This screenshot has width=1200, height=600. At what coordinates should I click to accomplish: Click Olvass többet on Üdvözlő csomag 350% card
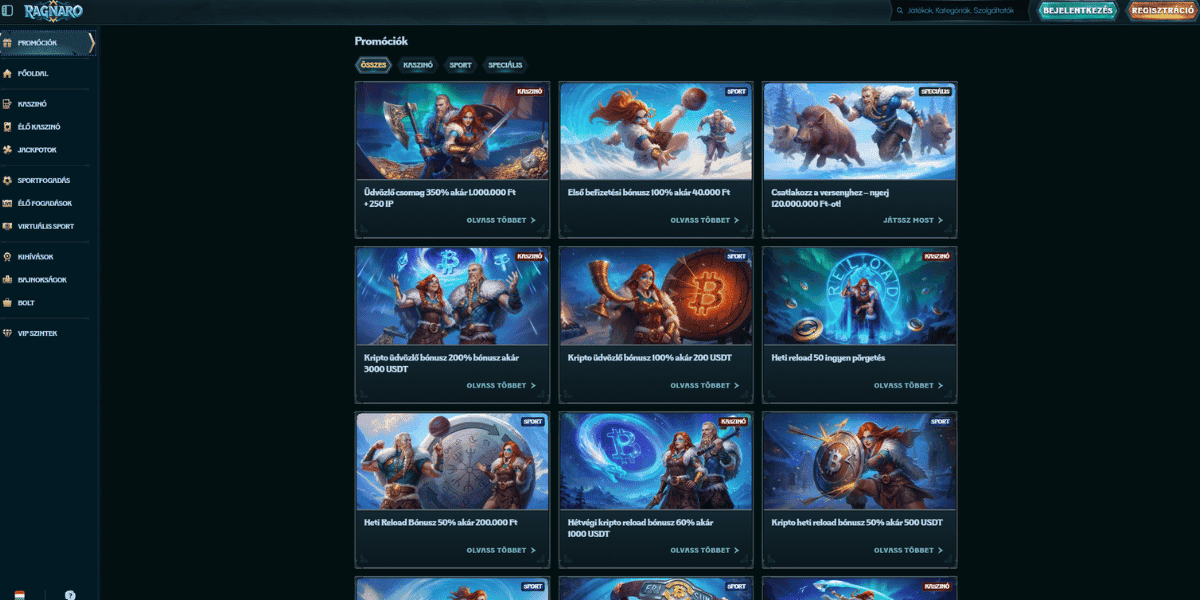501,220
